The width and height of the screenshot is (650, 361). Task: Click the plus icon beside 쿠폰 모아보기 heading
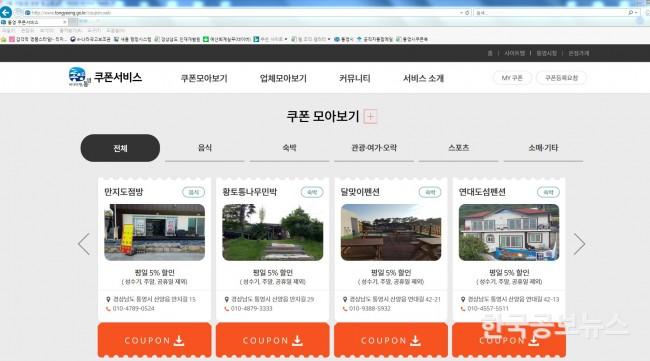[x=370, y=116]
